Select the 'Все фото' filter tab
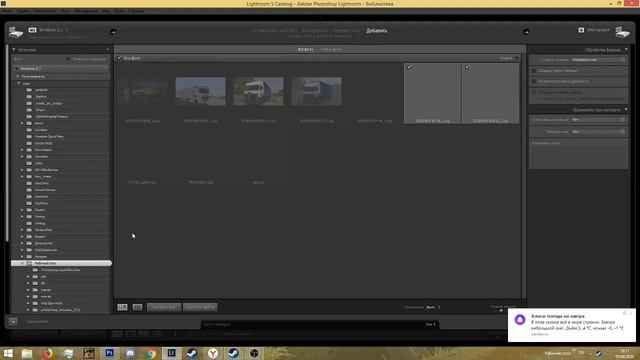 coord(305,49)
